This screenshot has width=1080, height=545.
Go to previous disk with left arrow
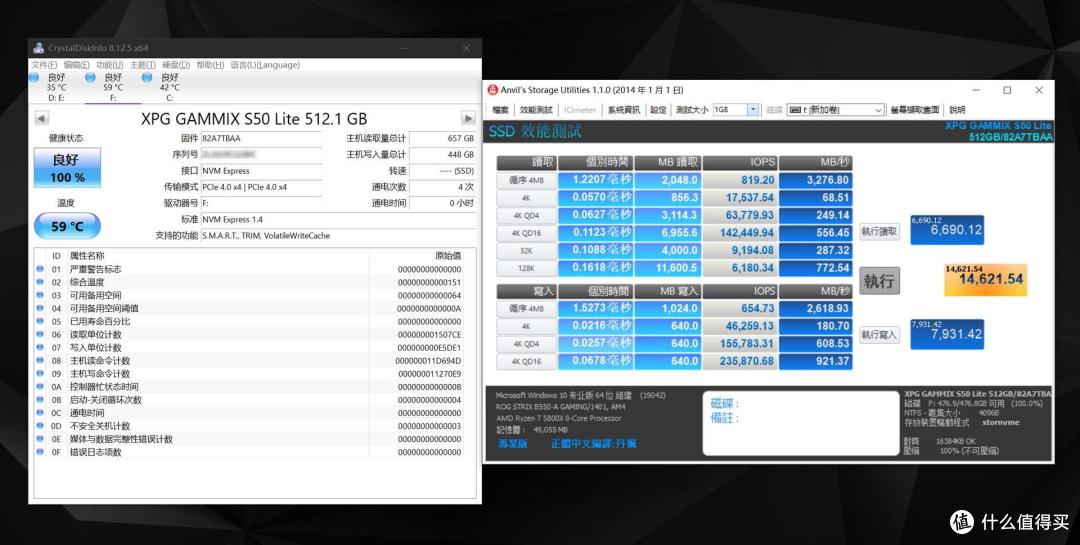[x=41, y=119]
